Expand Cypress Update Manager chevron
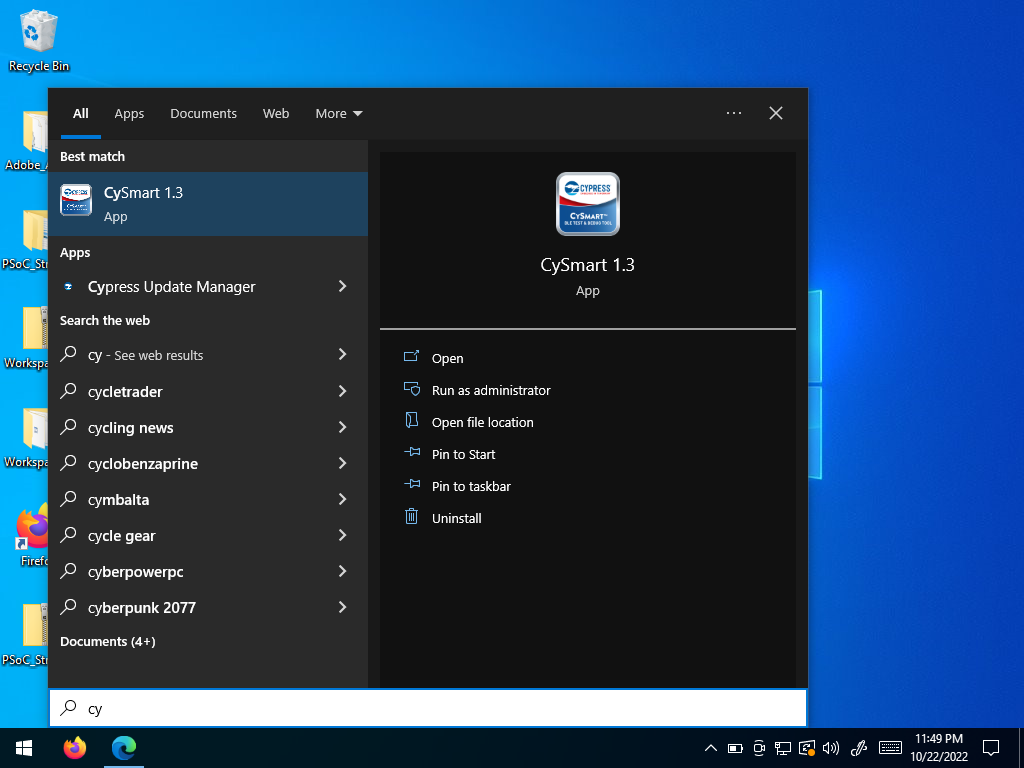Screen dimensions: 1024x768 [342, 286]
